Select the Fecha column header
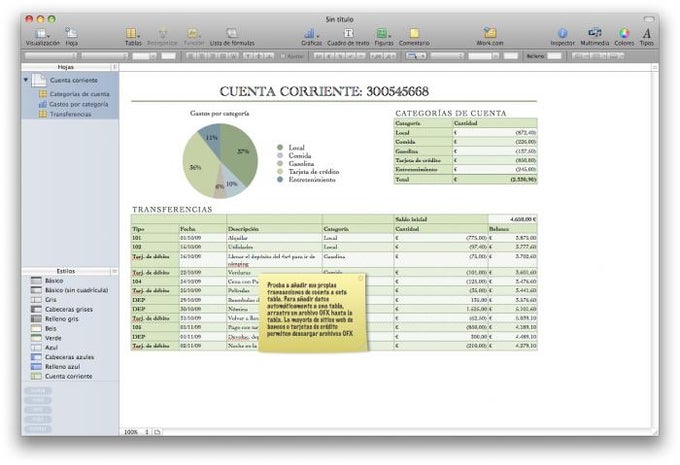680x465 pixels. pos(203,229)
